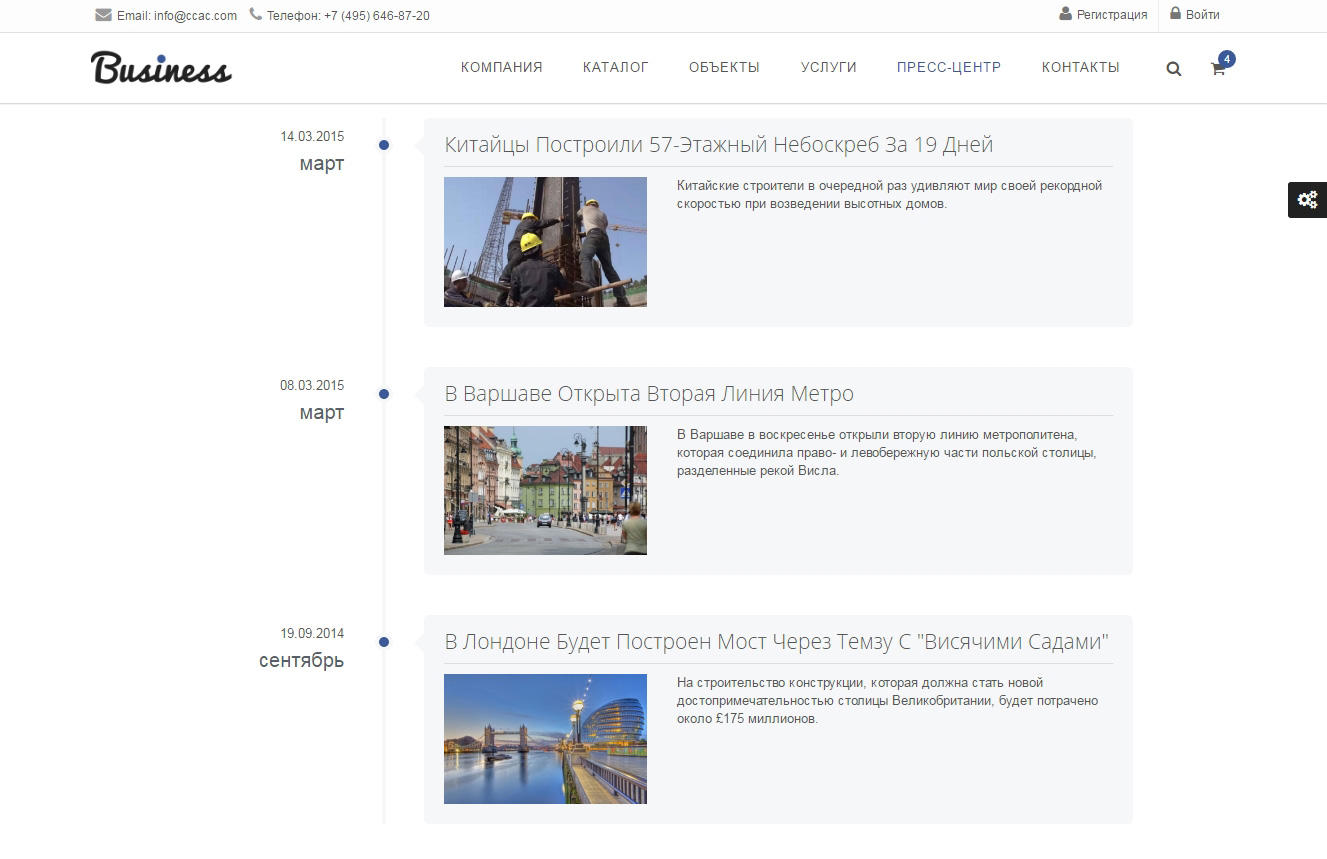Open the Chinese 57-story skyscraper article title
The width and height of the screenshot is (1327, 859).
click(718, 145)
